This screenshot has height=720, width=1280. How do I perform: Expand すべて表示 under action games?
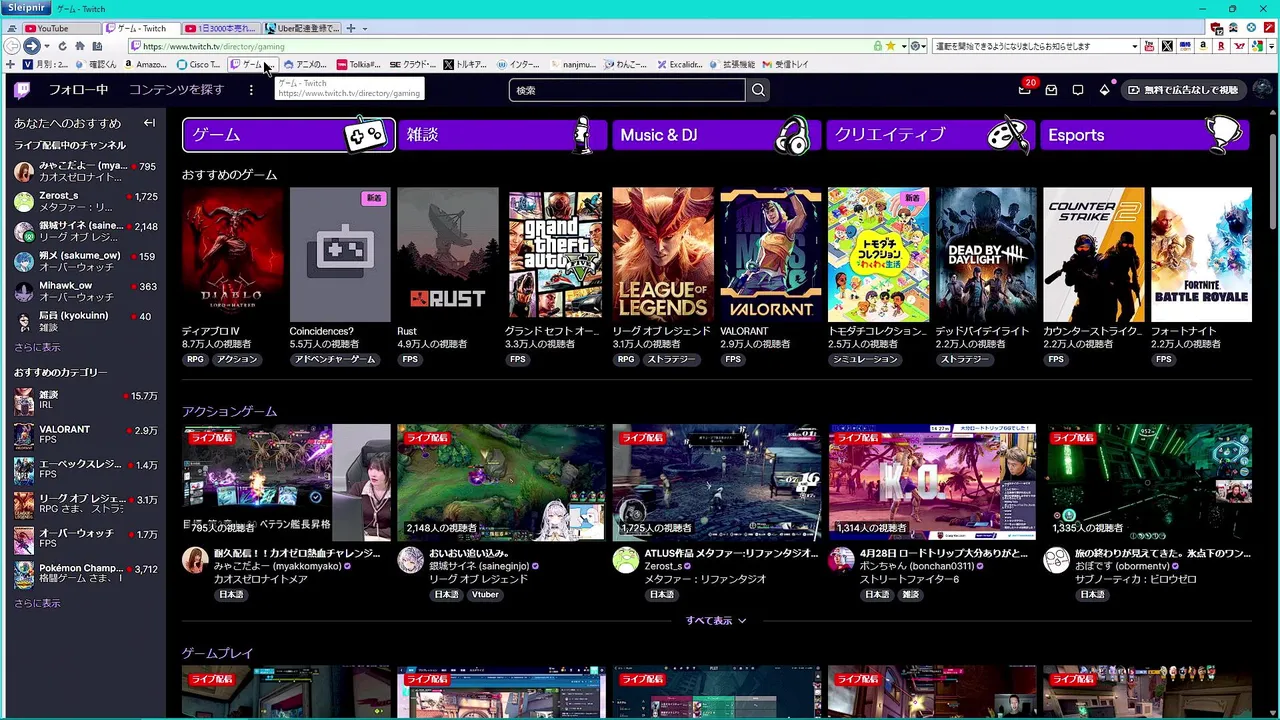(x=716, y=621)
